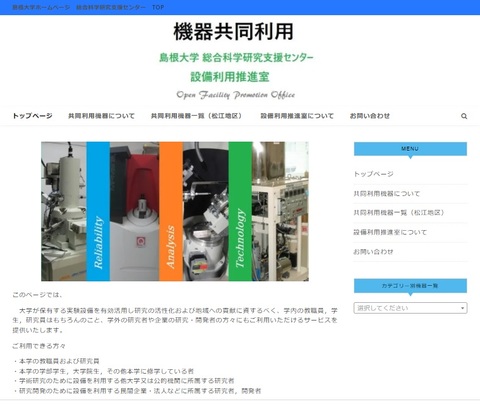Open 共同利用機器について in main navigation
Viewport: 480px width, 404px height.
(101, 116)
